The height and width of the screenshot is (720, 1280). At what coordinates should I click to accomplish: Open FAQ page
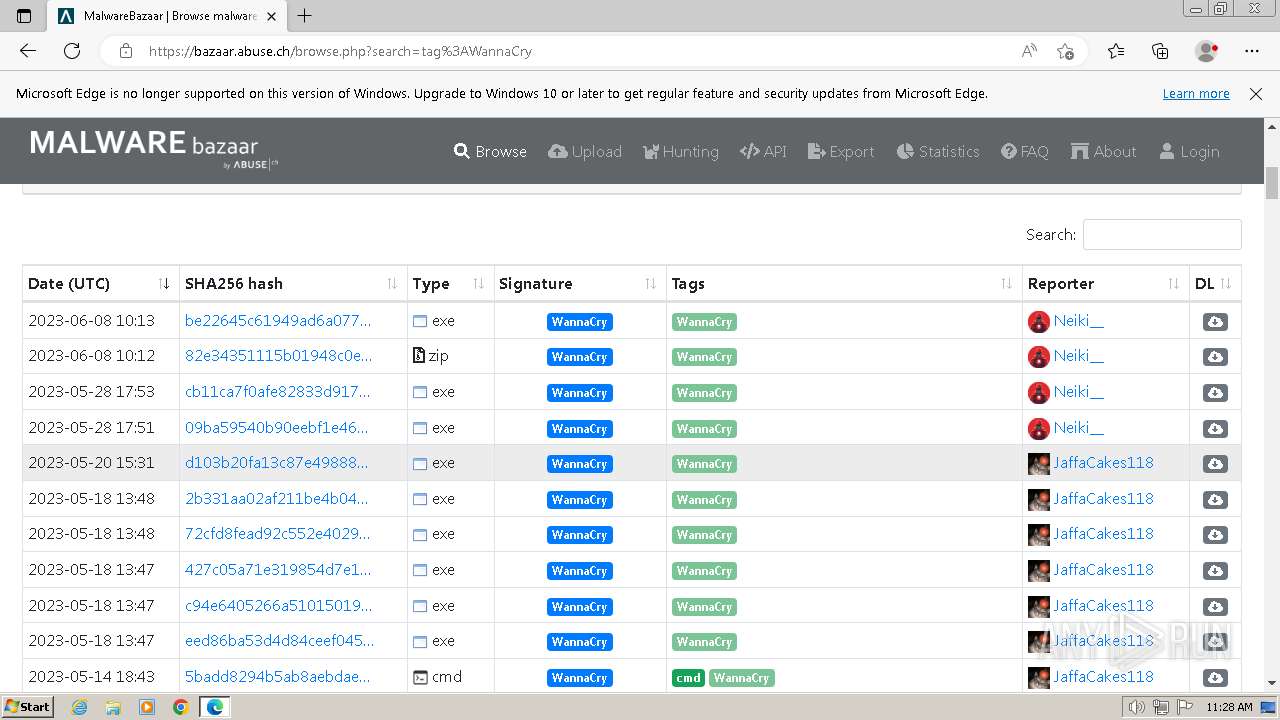(1025, 152)
